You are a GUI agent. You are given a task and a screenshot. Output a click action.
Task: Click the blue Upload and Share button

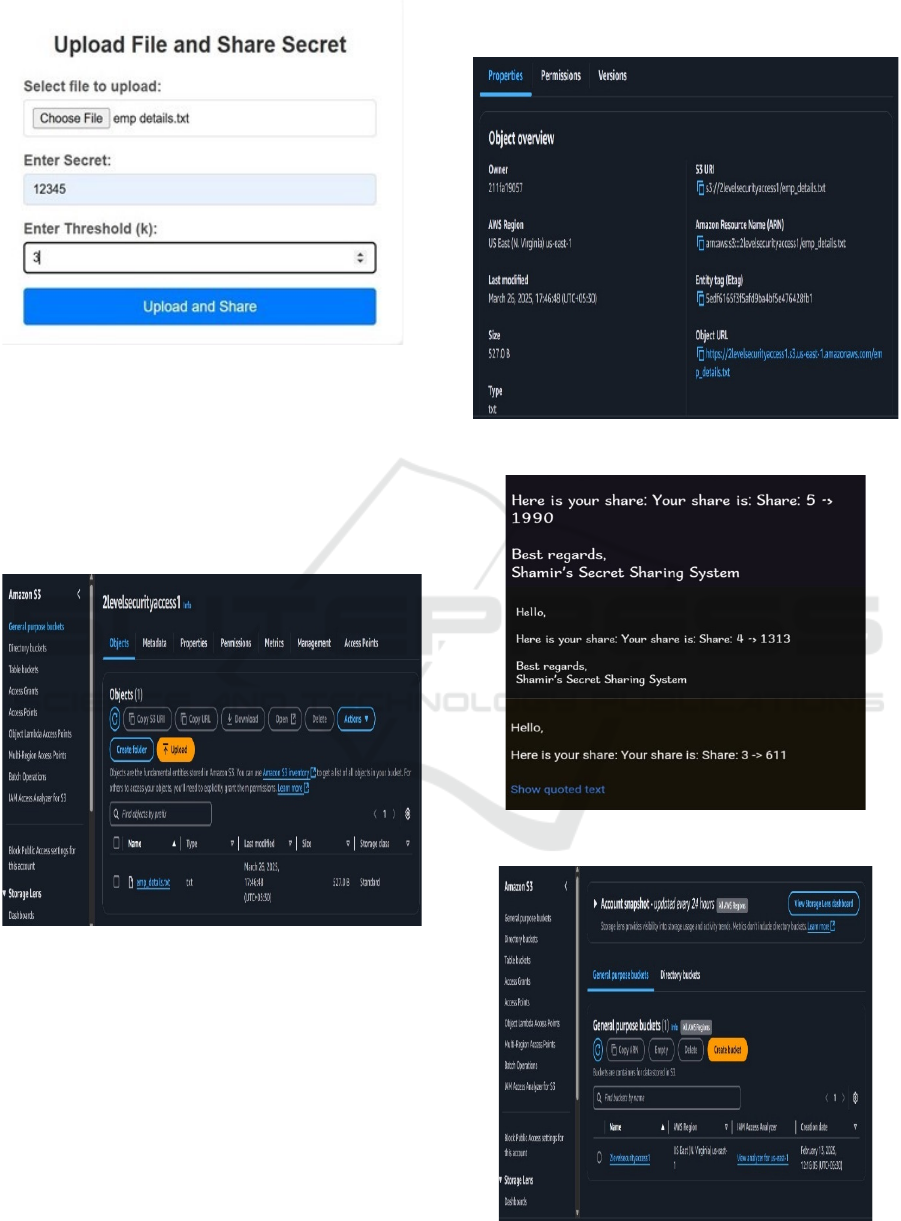point(200,307)
